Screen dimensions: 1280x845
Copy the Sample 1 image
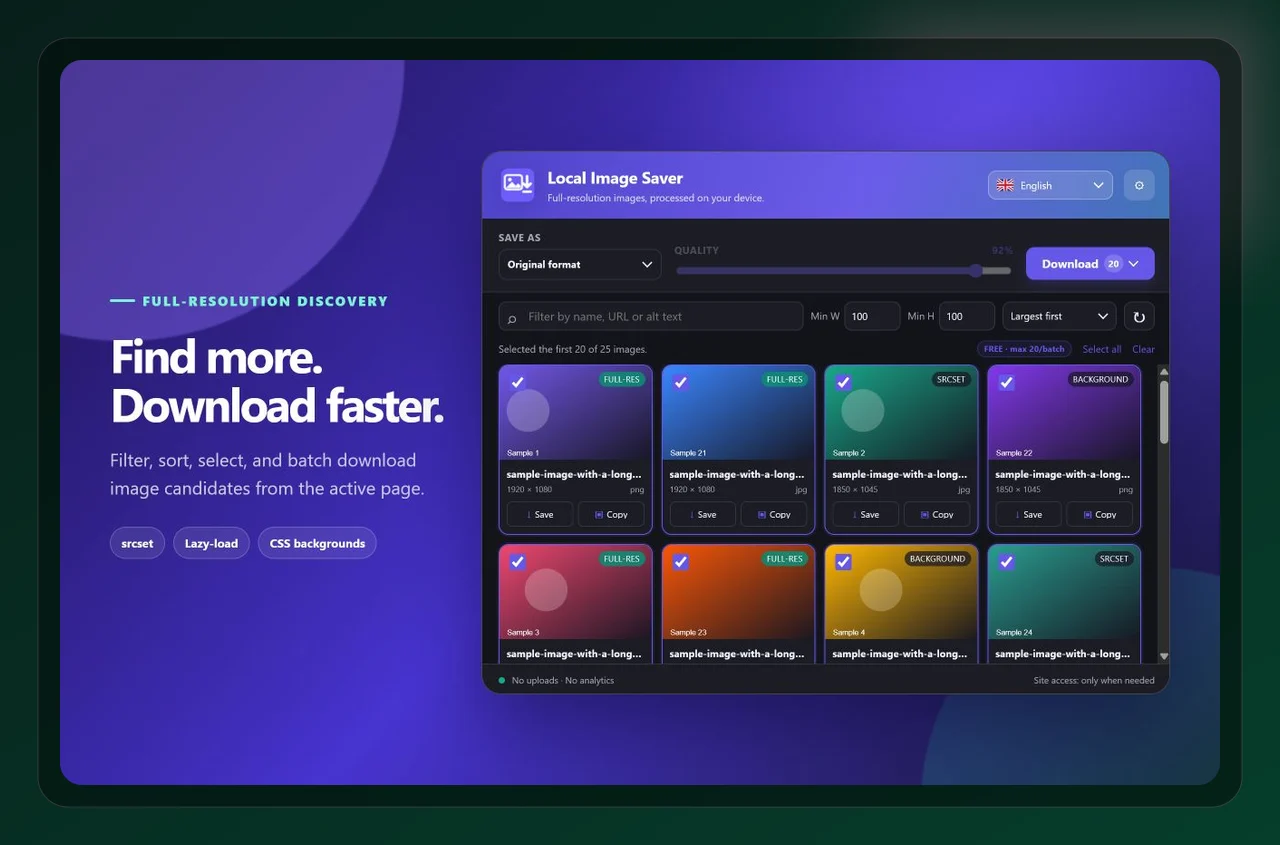(611, 514)
